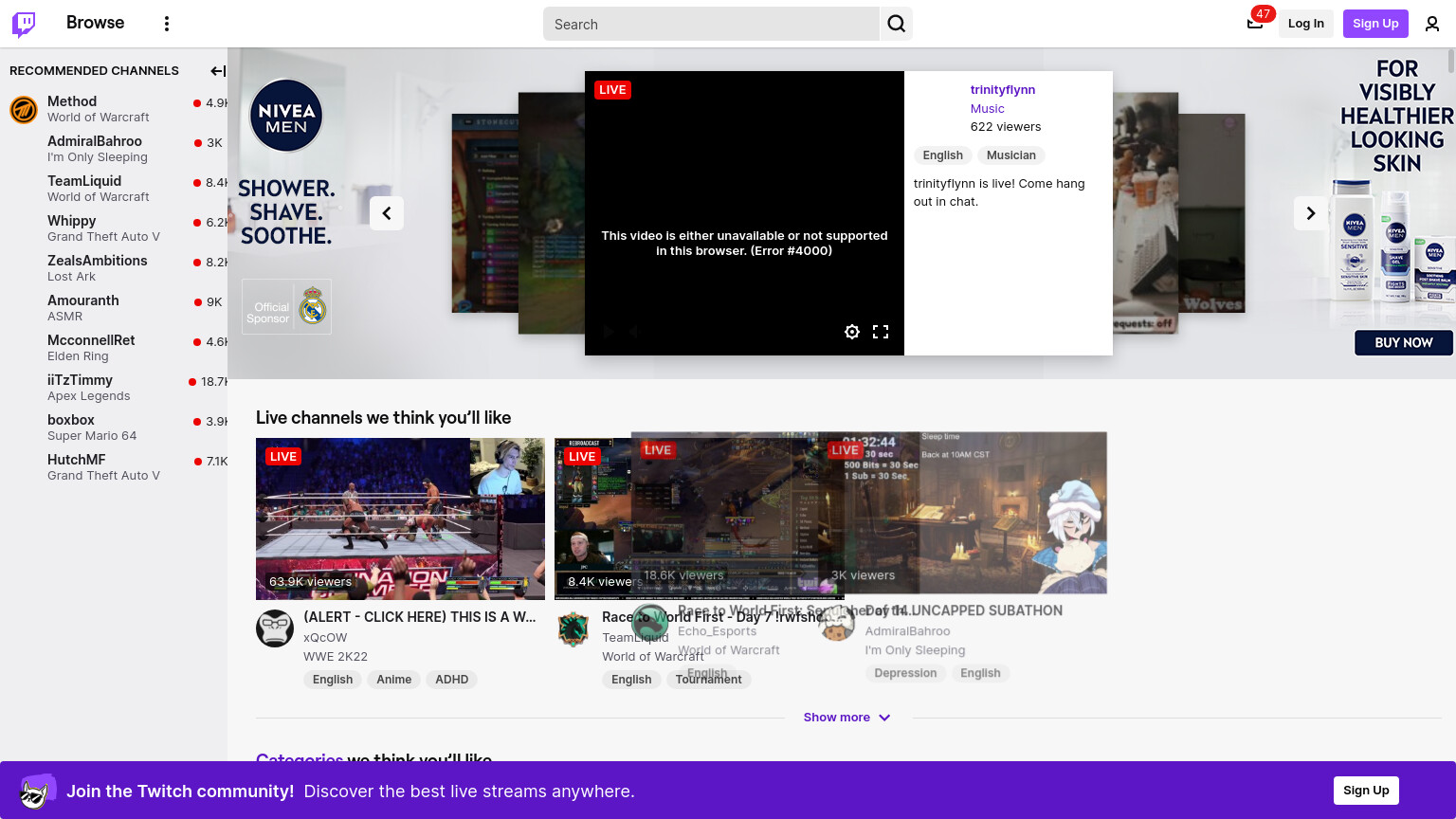The image size is (1456, 819).
Task: Toggle fullscreen on featured video
Action: [881, 332]
